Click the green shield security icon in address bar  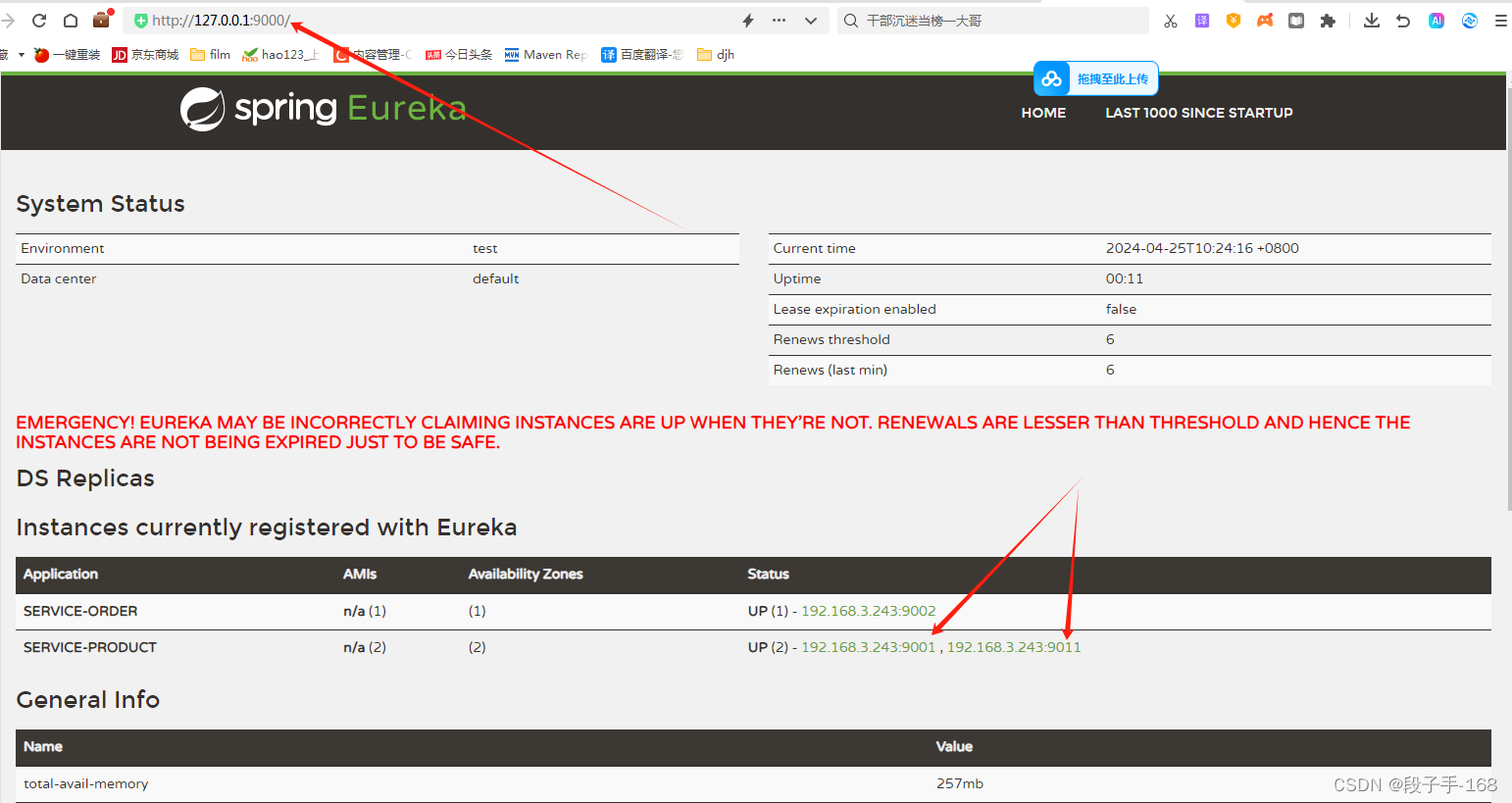(x=141, y=21)
